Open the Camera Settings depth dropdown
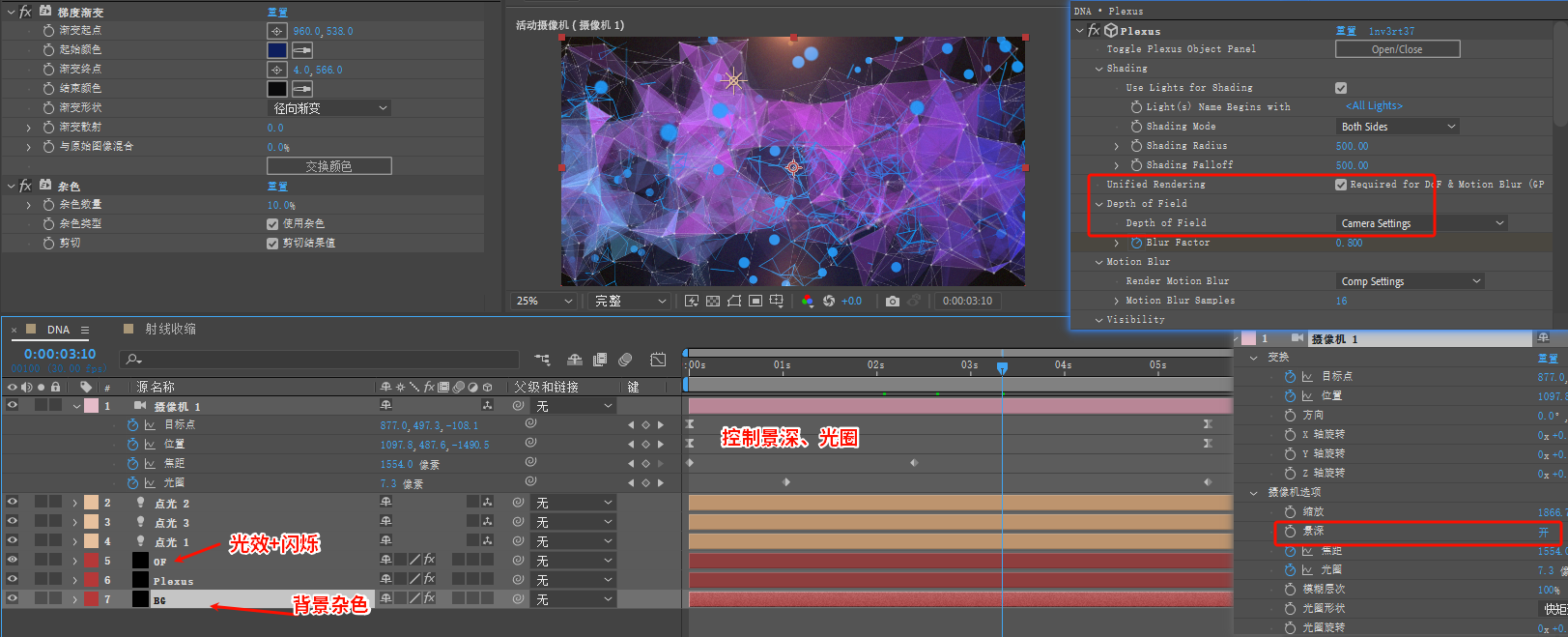The width and height of the screenshot is (1568, 637). click(1421, 223)
